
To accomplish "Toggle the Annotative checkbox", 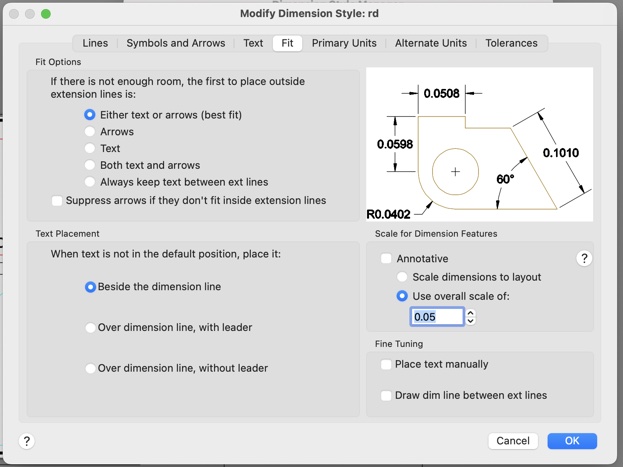I will tap(386, 259).
